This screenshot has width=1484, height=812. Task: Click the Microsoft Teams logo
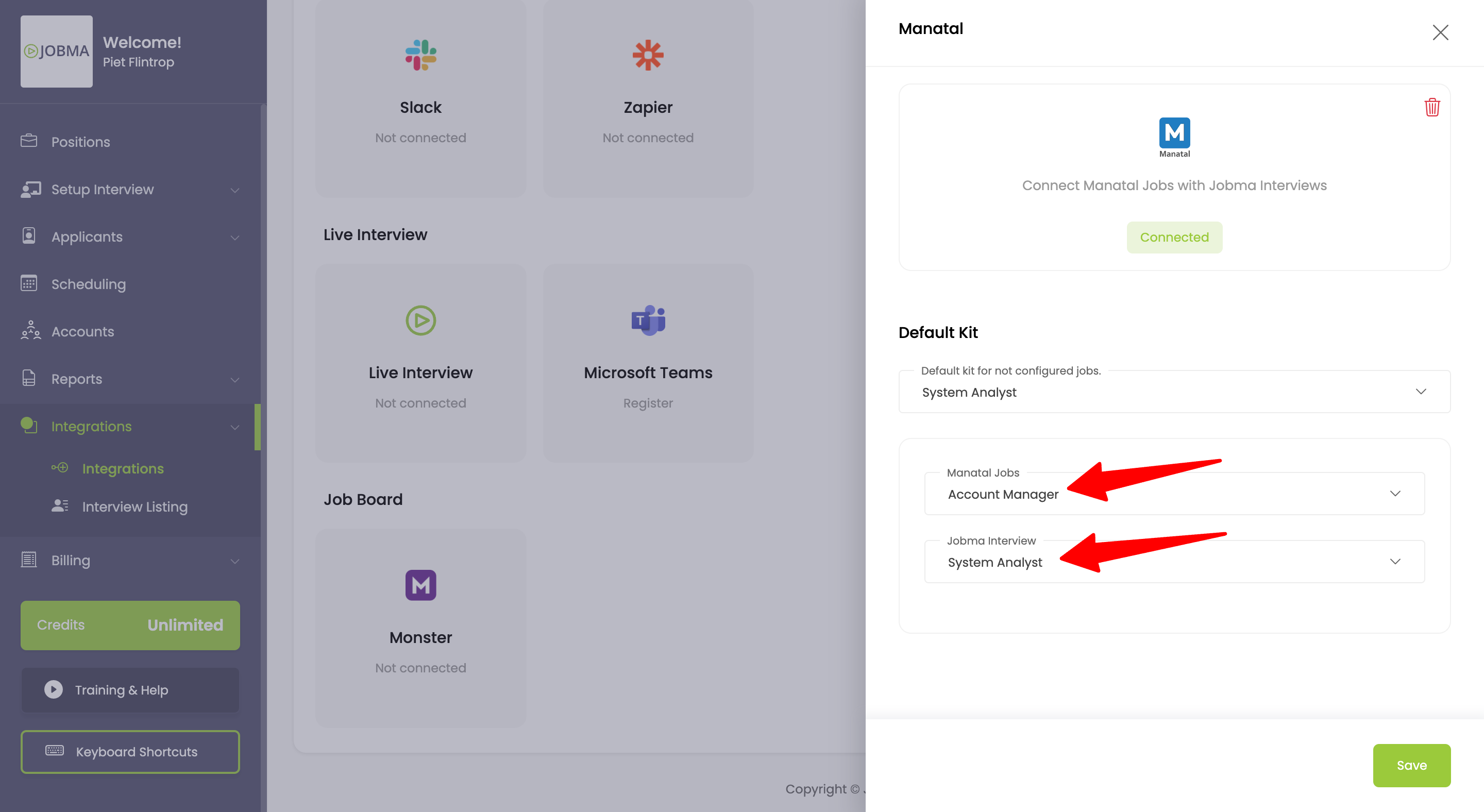point(648,320)
